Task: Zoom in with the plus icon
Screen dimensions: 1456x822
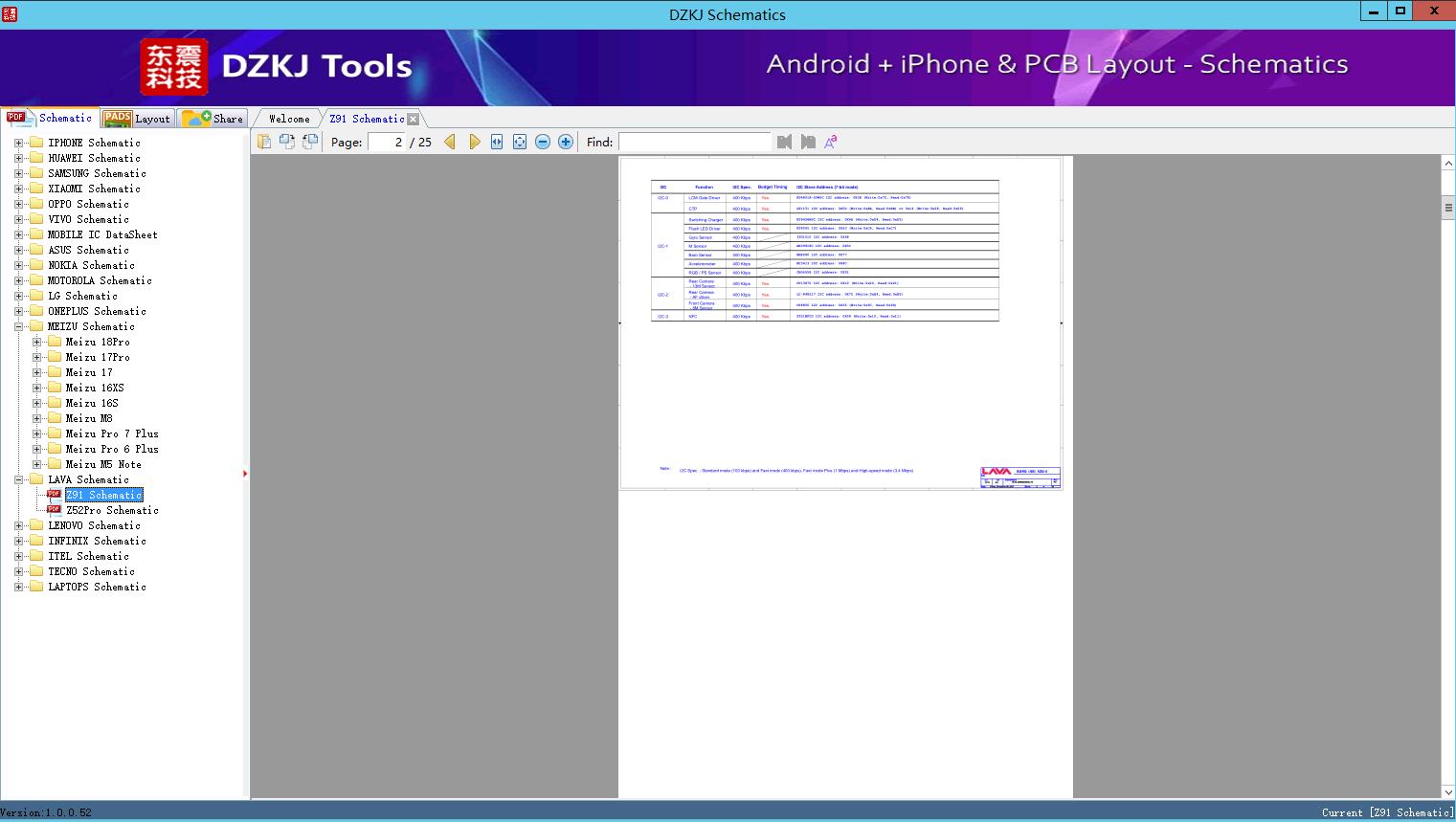Action: click(566, 142)
